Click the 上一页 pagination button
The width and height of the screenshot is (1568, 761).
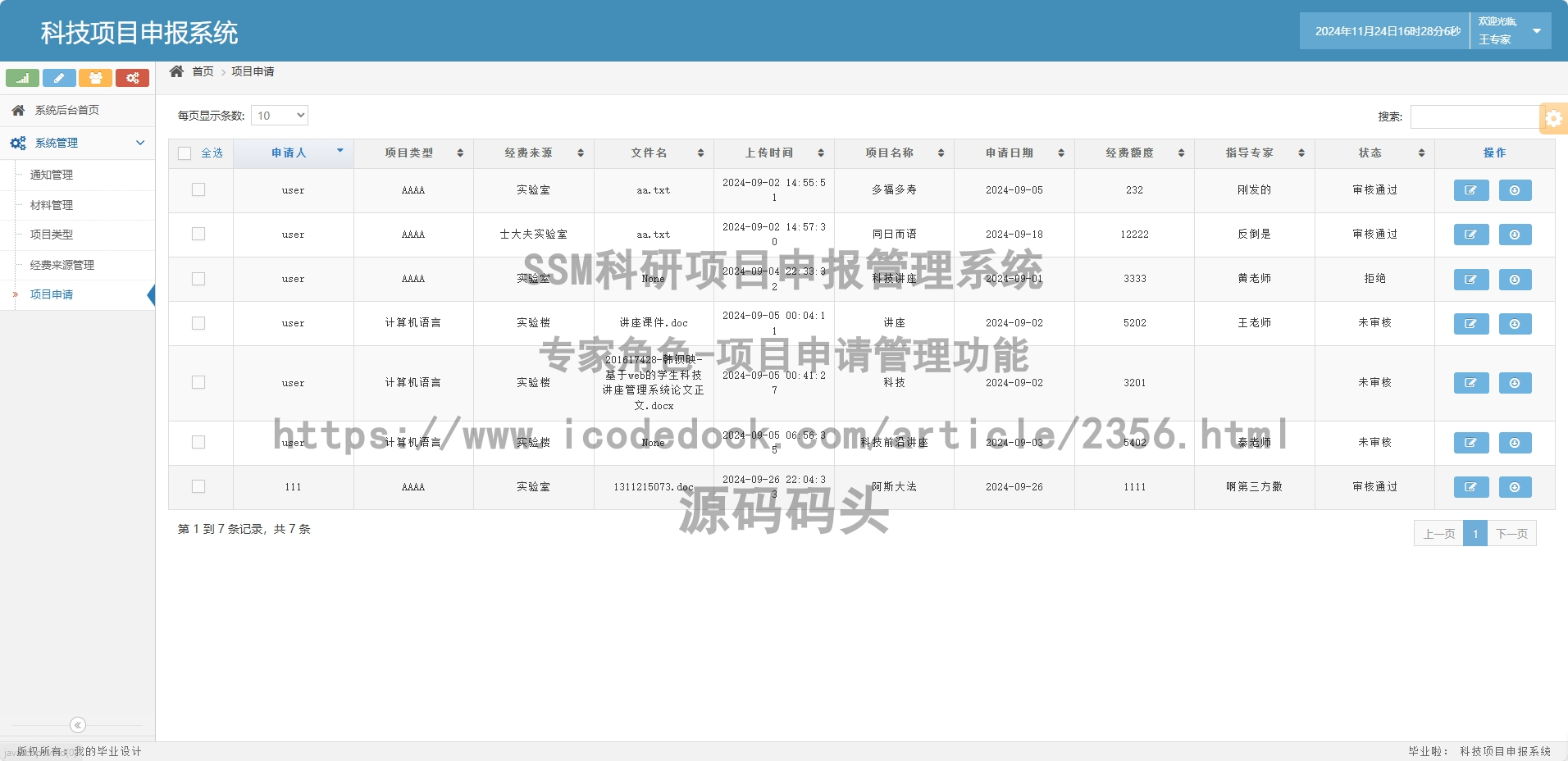pyautogui.click(x=1438, y=534)
